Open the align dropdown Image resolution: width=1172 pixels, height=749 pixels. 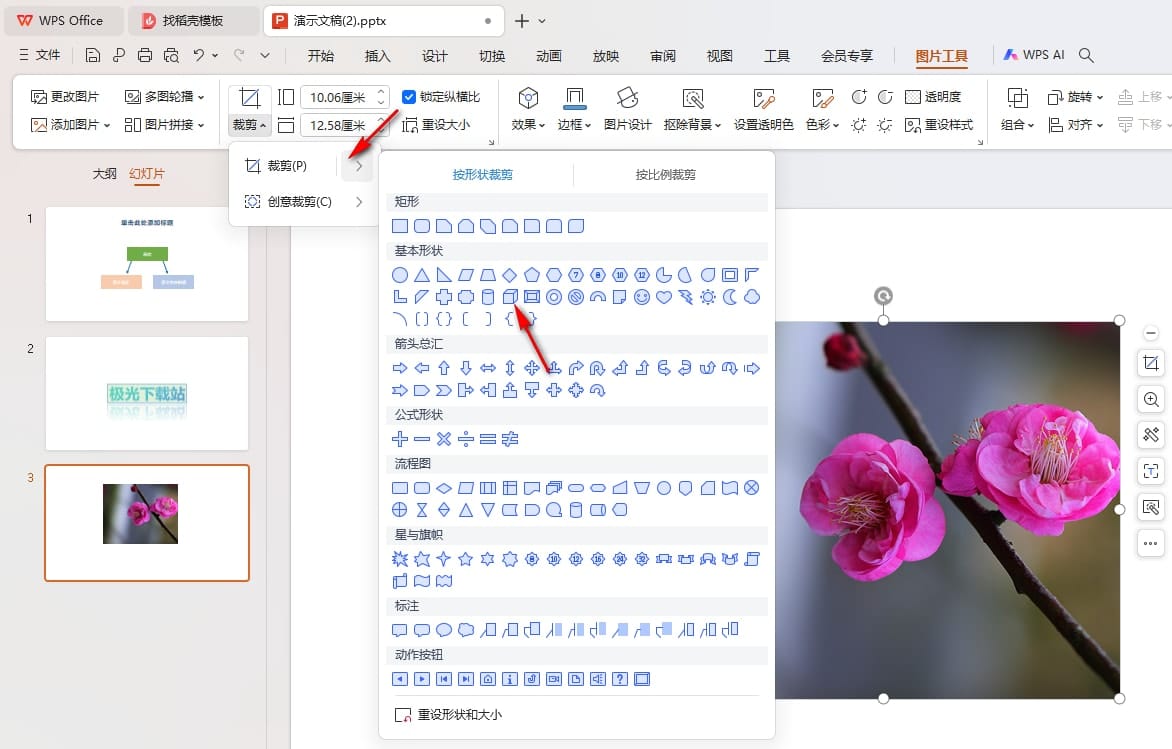(1075, 125)
